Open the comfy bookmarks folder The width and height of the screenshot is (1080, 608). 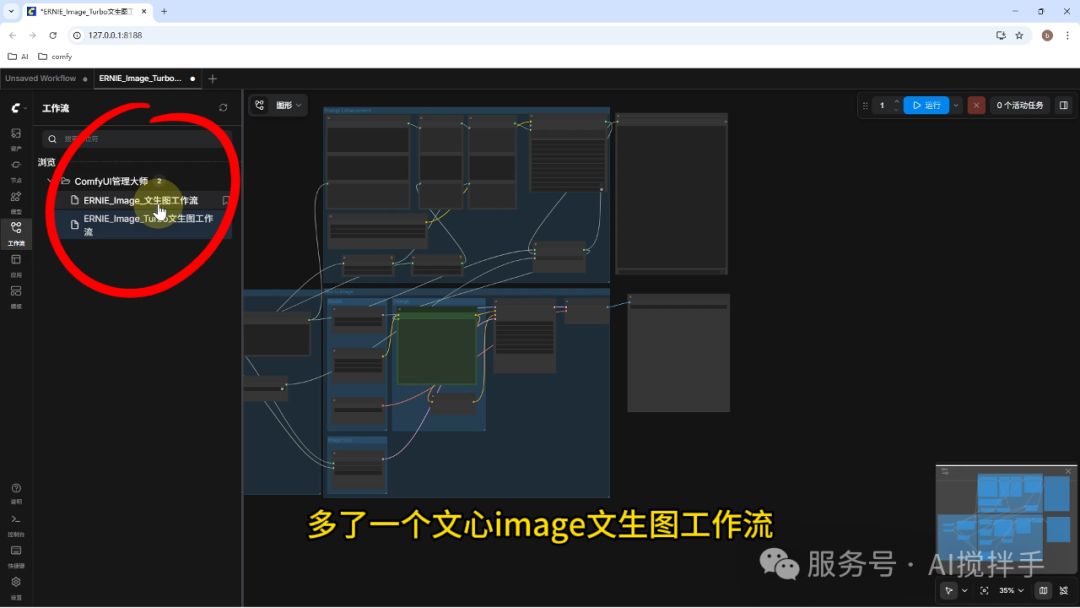point(55,56)
